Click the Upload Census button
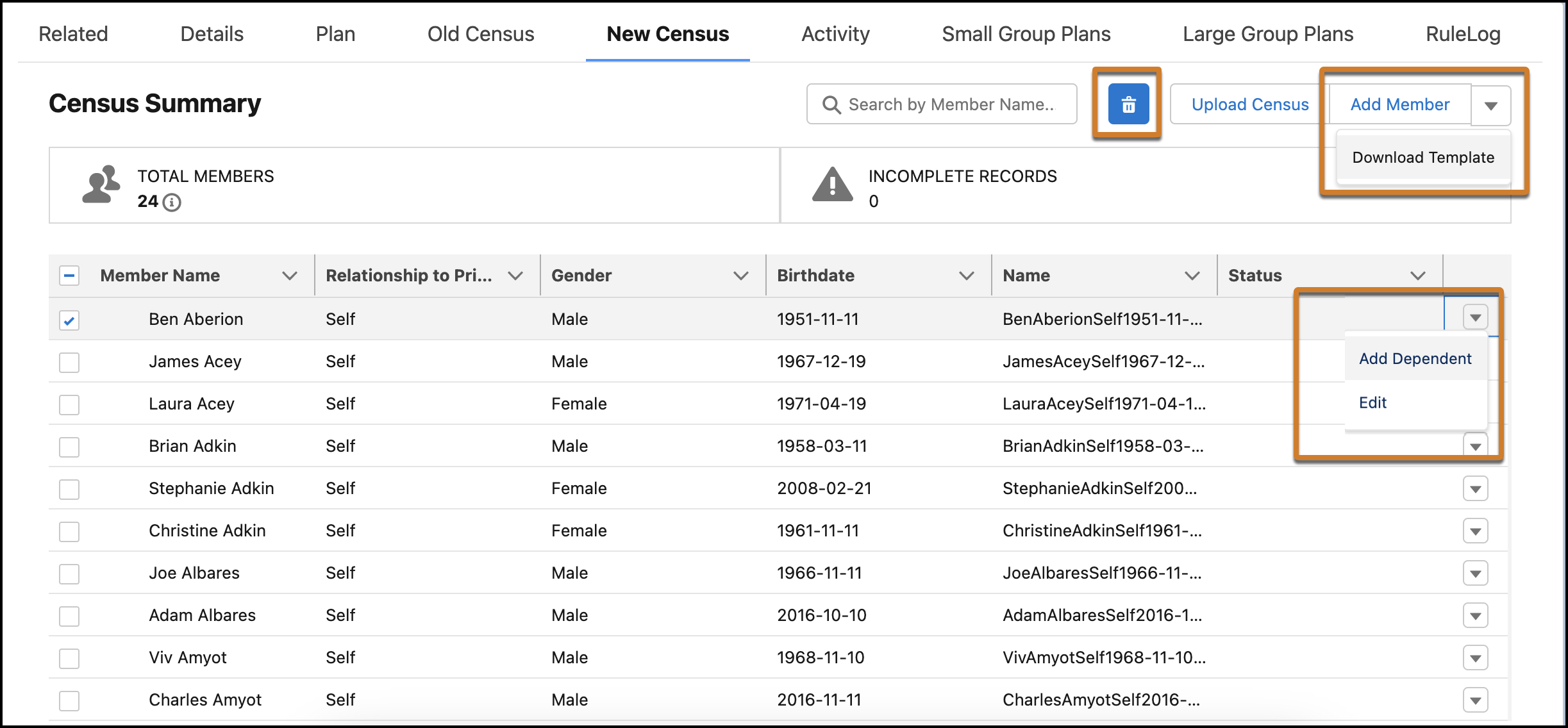 tap(1250, 104)
